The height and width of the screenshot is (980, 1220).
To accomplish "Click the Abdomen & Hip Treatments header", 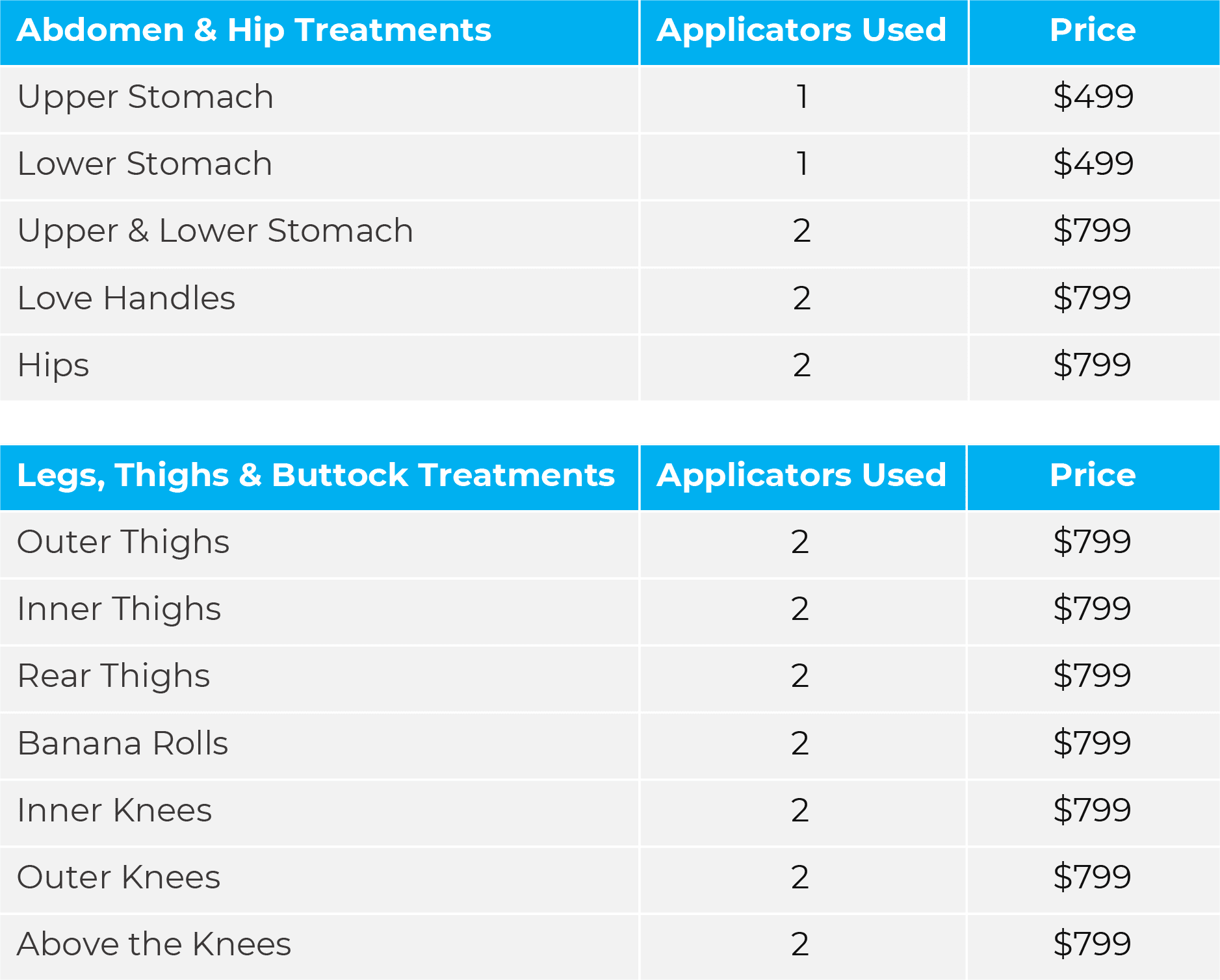I will (254, 31).
